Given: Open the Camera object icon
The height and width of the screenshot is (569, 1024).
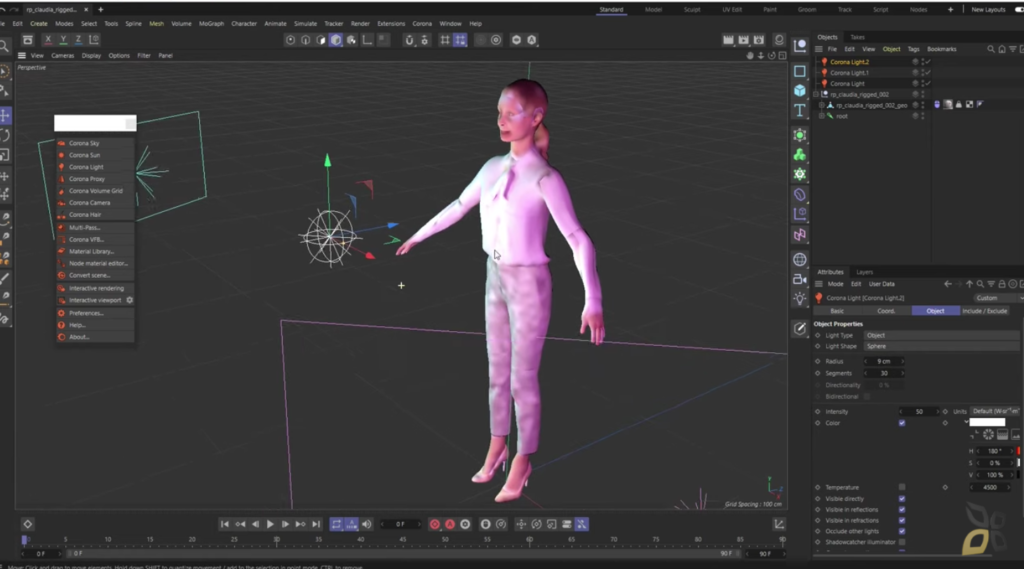Looking at the screenshot, I should [x=799, y=280].
